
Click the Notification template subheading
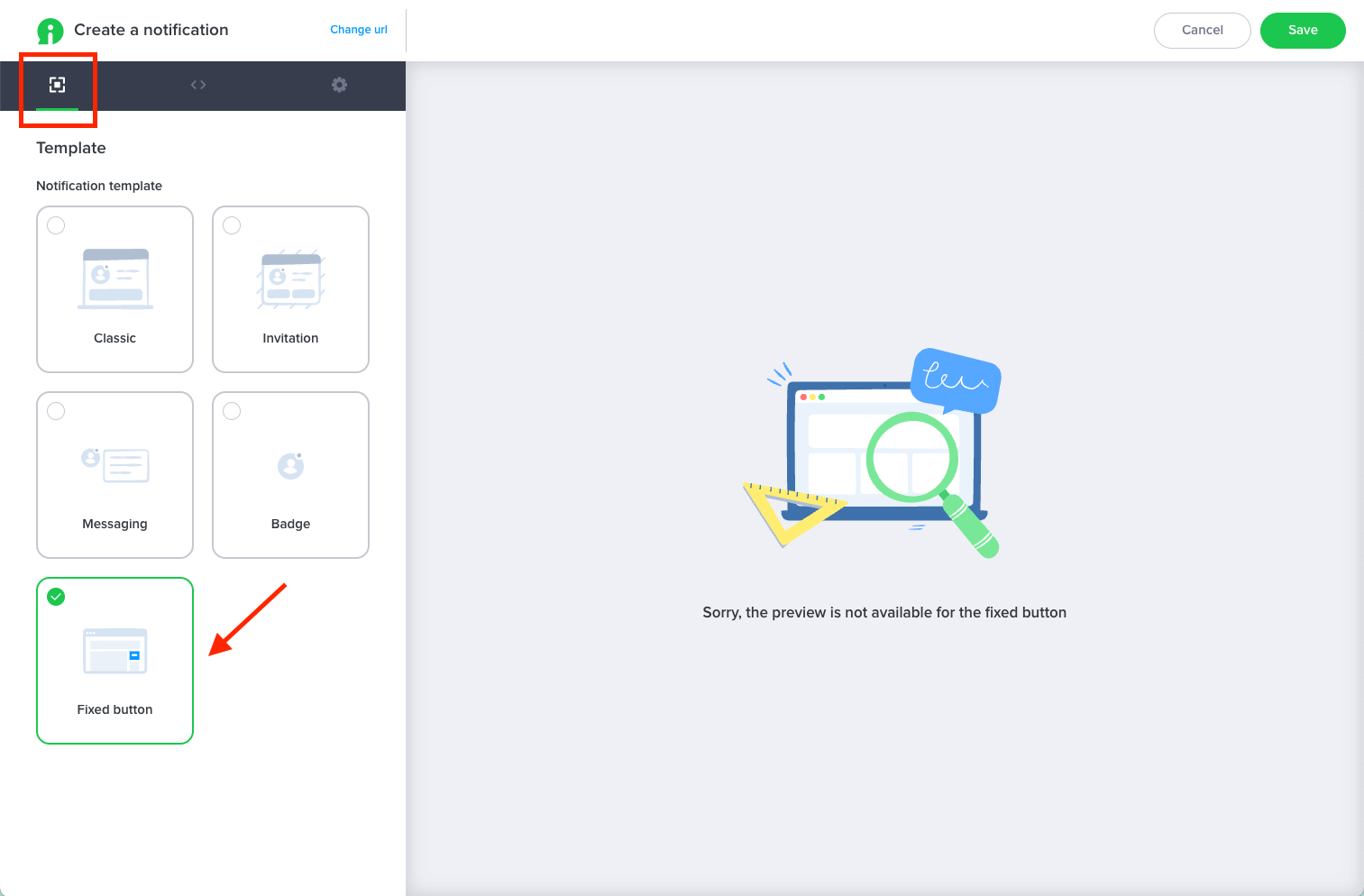(99, 186)
